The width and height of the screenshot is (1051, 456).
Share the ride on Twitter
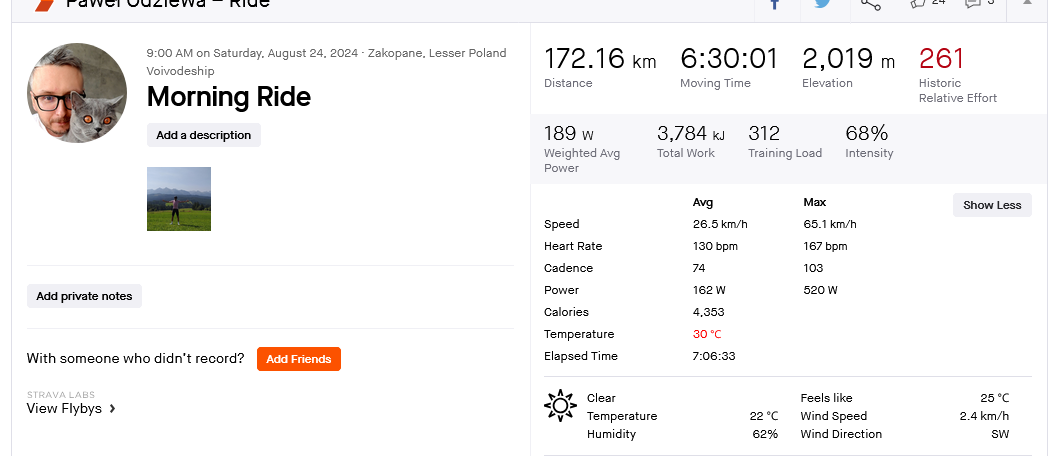point(822,4)
